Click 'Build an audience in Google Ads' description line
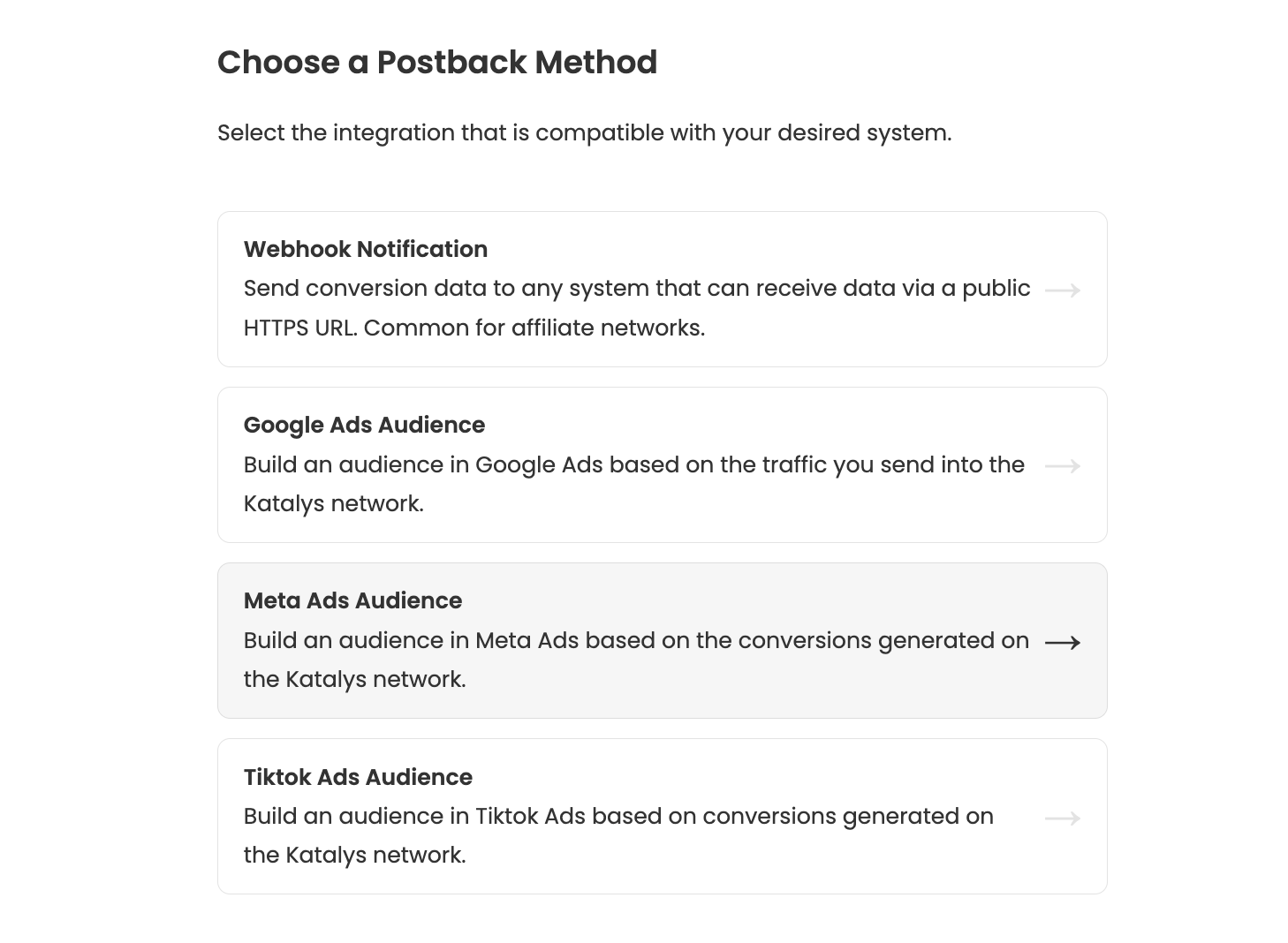Viewport: 1288px width, 943px height. (633, 464)
